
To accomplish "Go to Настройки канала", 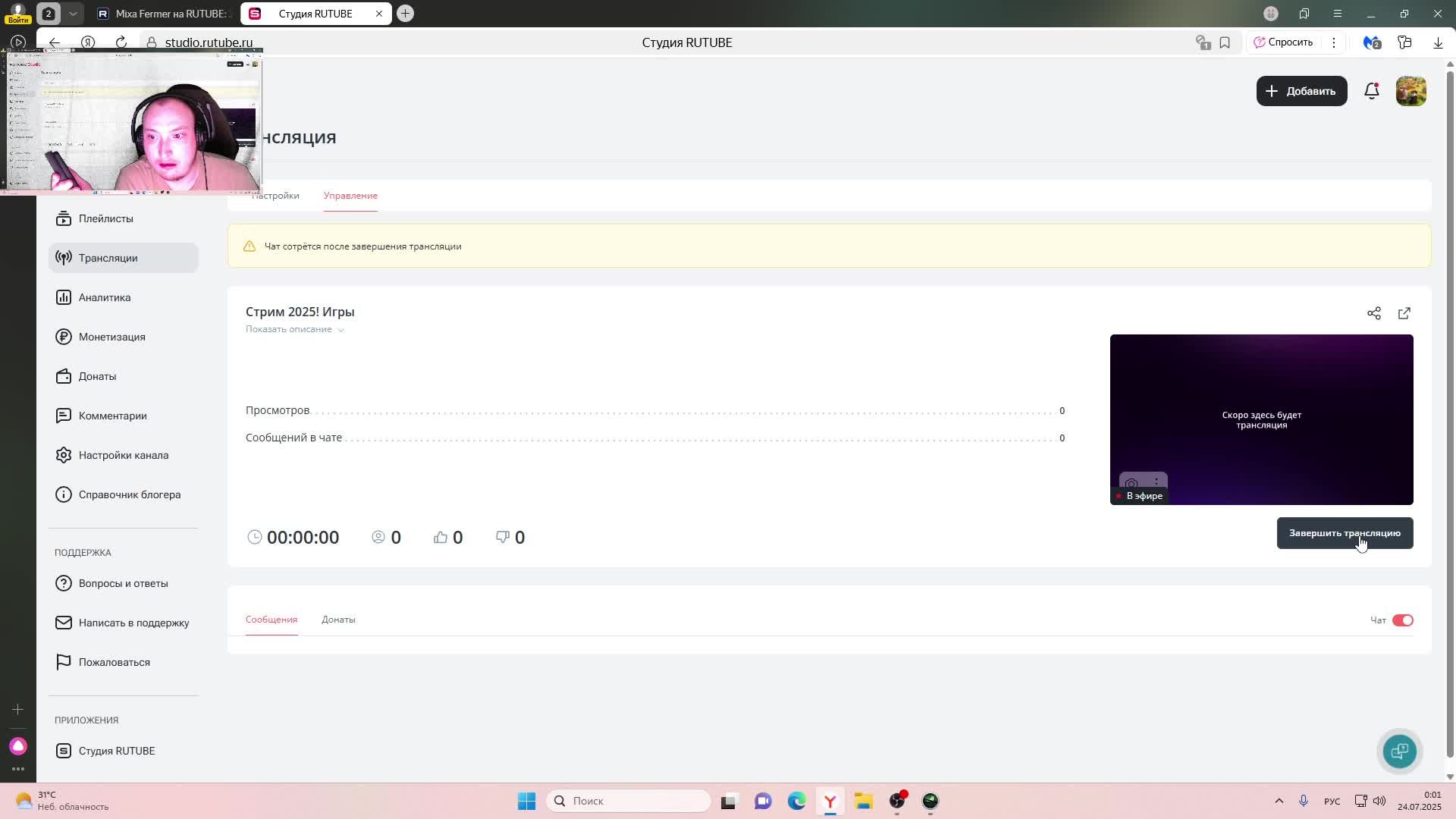I will (x=123, y=455).
